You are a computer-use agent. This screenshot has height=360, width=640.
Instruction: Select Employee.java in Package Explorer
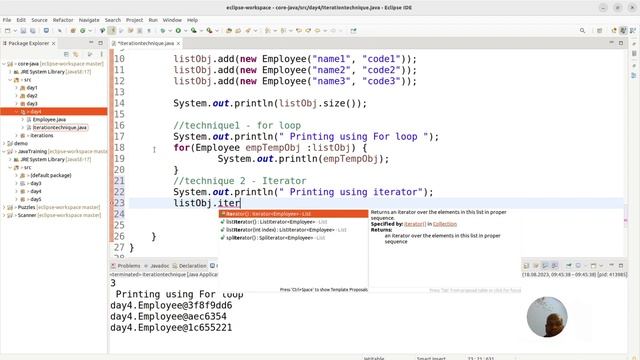49,120
